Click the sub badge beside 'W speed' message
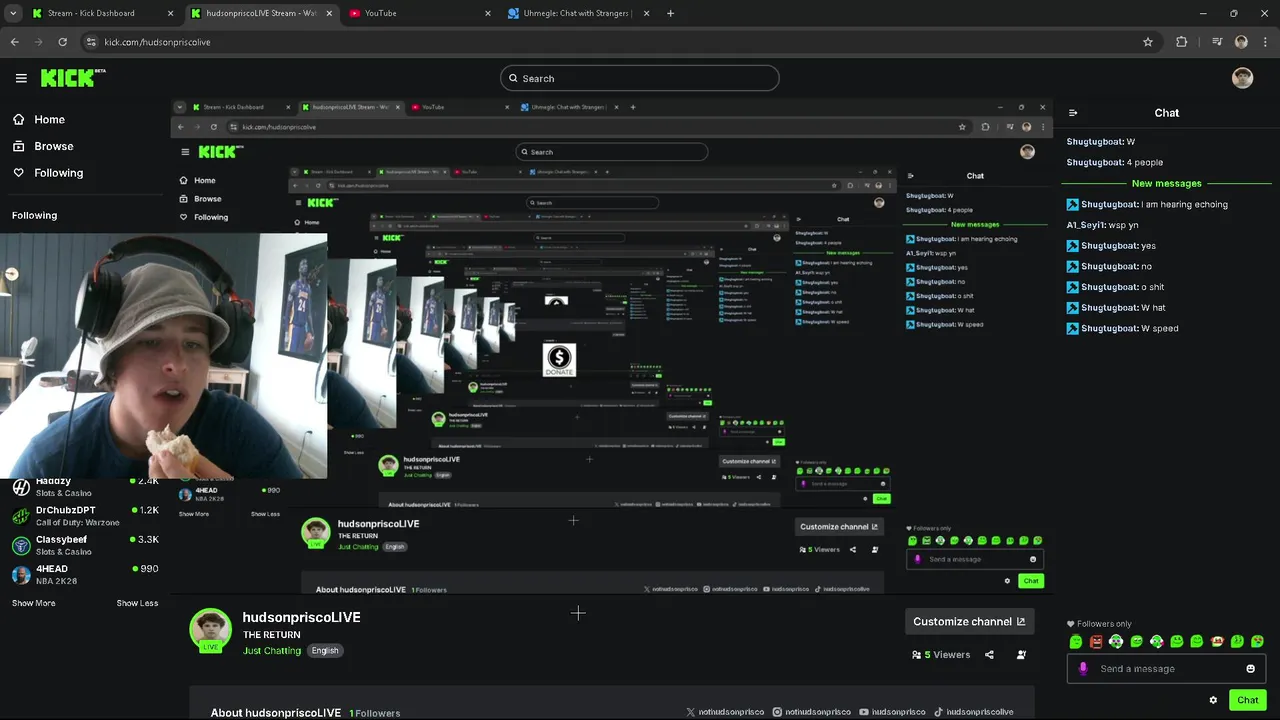 pos(1072,328)
